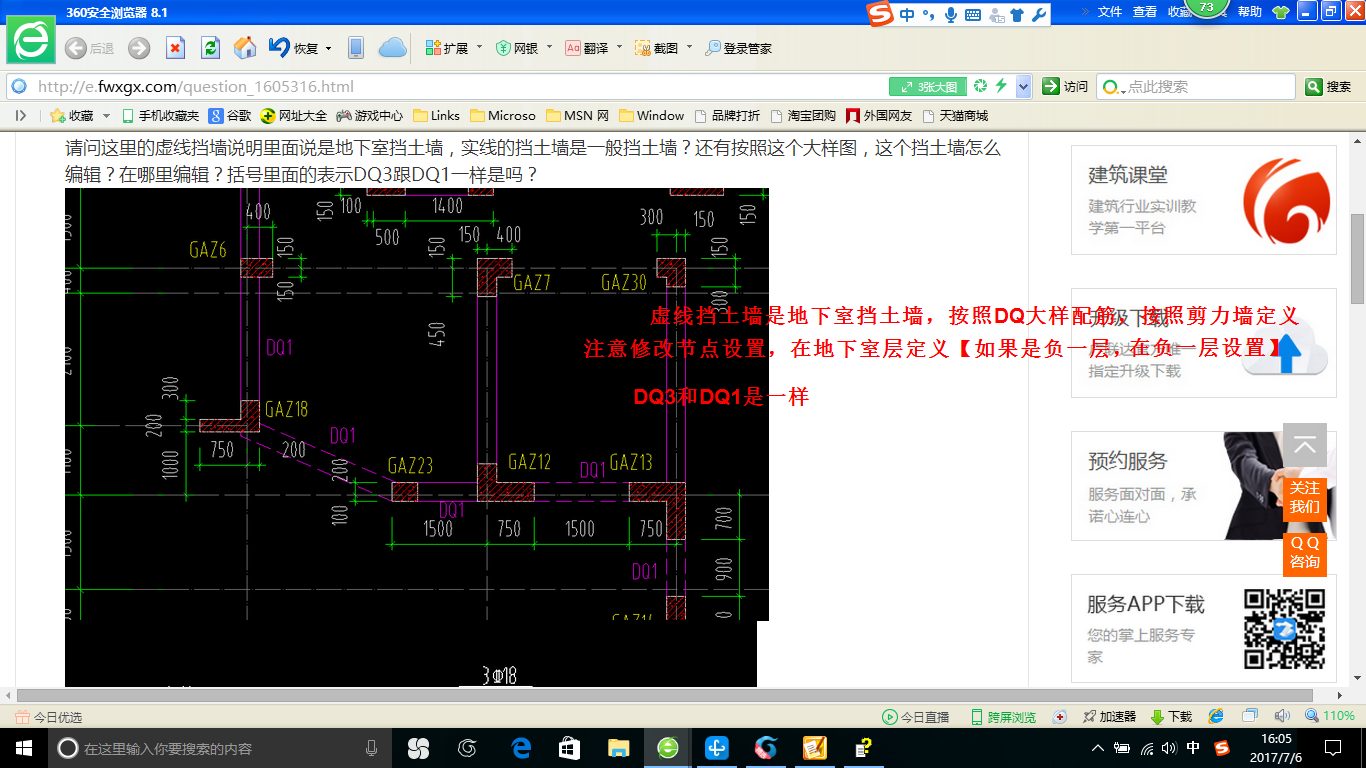Click the 跨屏浏览 status bar item
Viewport: 1366px width, 768px height.
click(x=1003, y=717)
